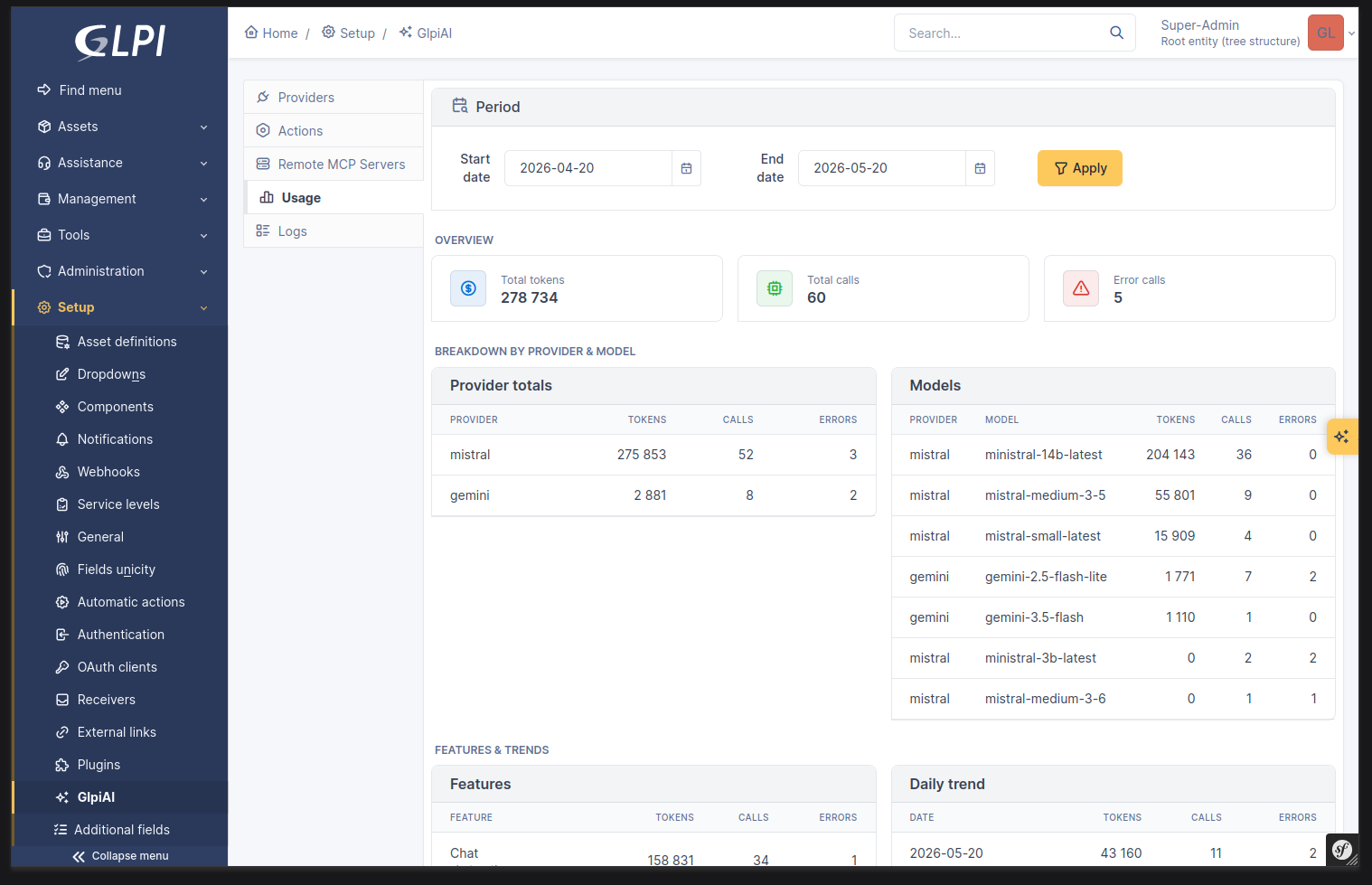Click the Chat feature row label

pyautogui.click(x=465, y=853)
